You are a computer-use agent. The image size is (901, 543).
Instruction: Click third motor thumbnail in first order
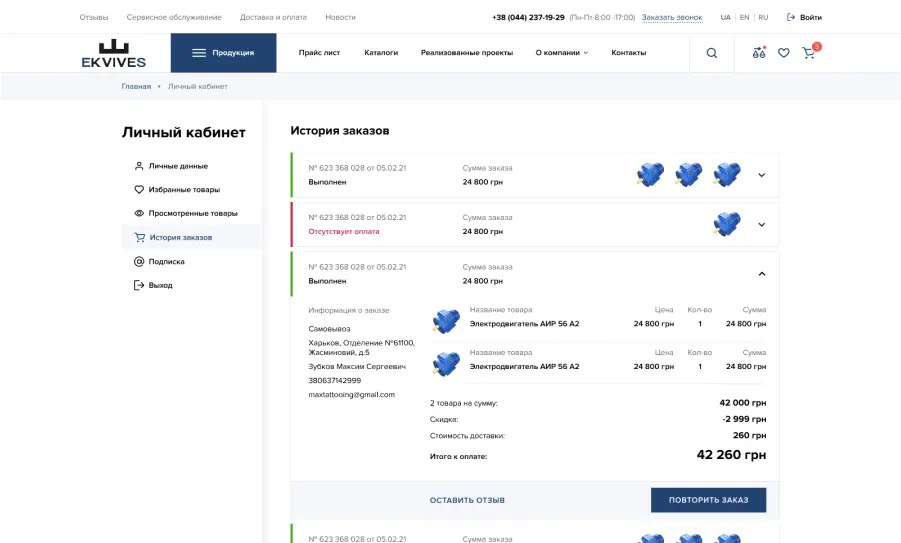pyautogui.click(x=727, y=175)
